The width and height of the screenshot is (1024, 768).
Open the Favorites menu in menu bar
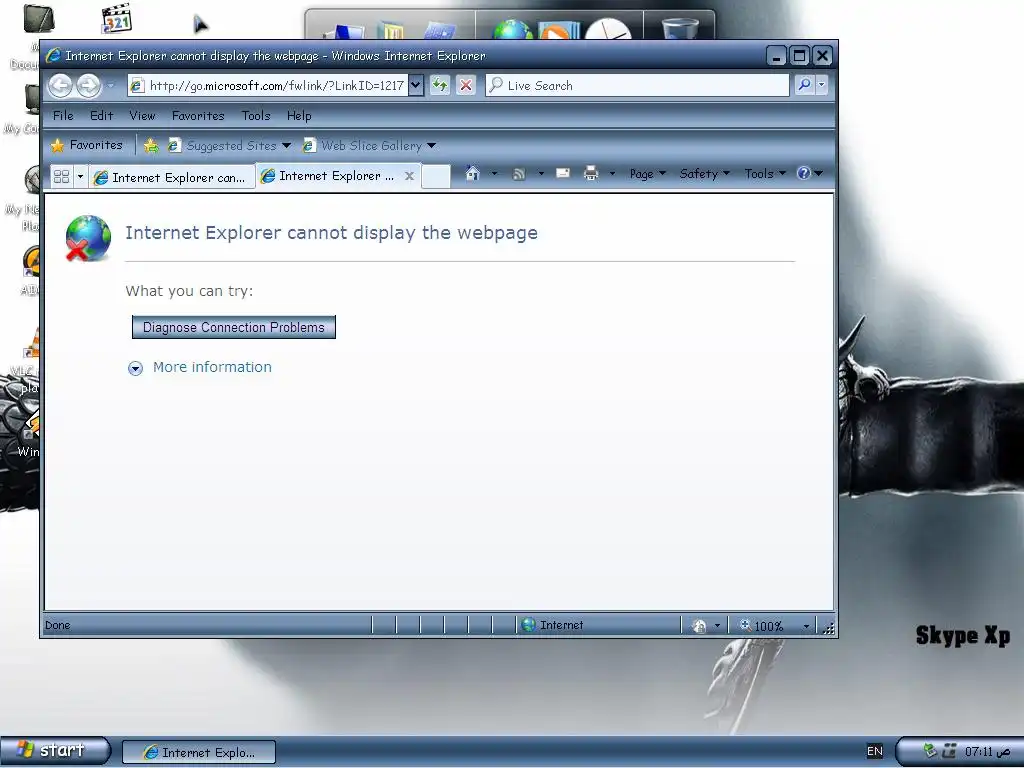point(198,116)
